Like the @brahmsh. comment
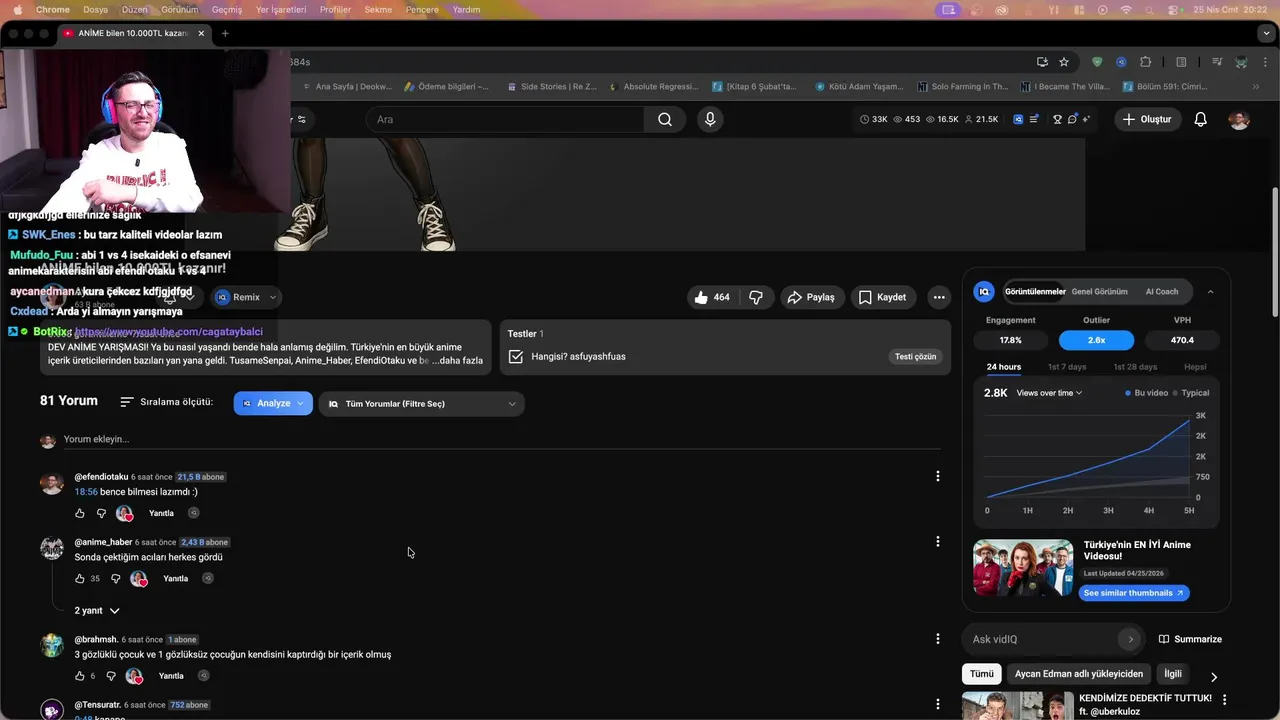1280x720 pixels. click(x=80, y=676)
